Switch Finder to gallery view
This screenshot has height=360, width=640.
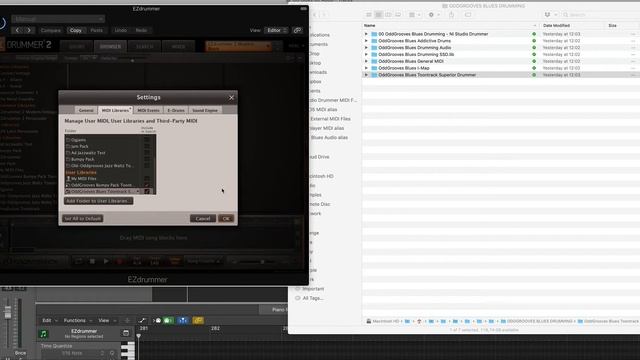(398, 15)
